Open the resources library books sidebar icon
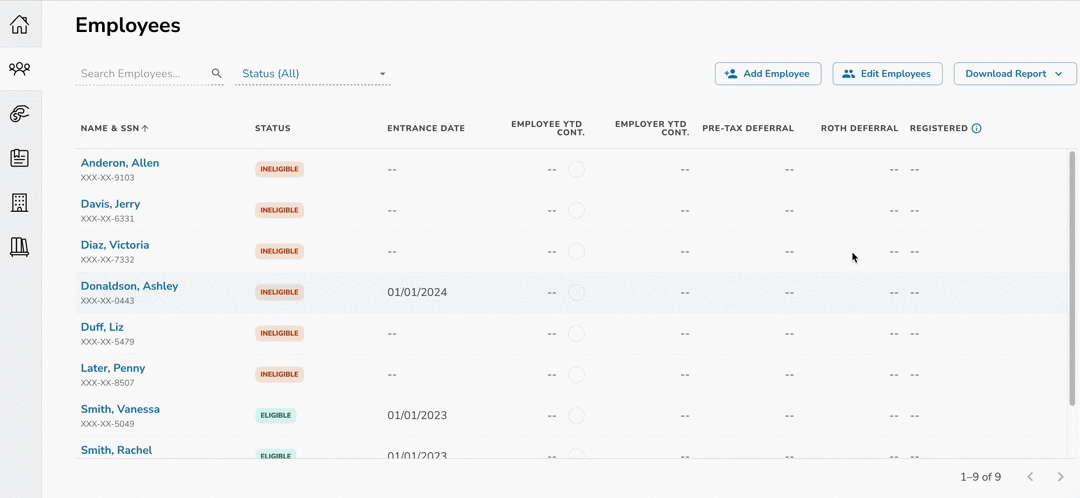This screenshot has height=498, width=1080. coord(20,247)
